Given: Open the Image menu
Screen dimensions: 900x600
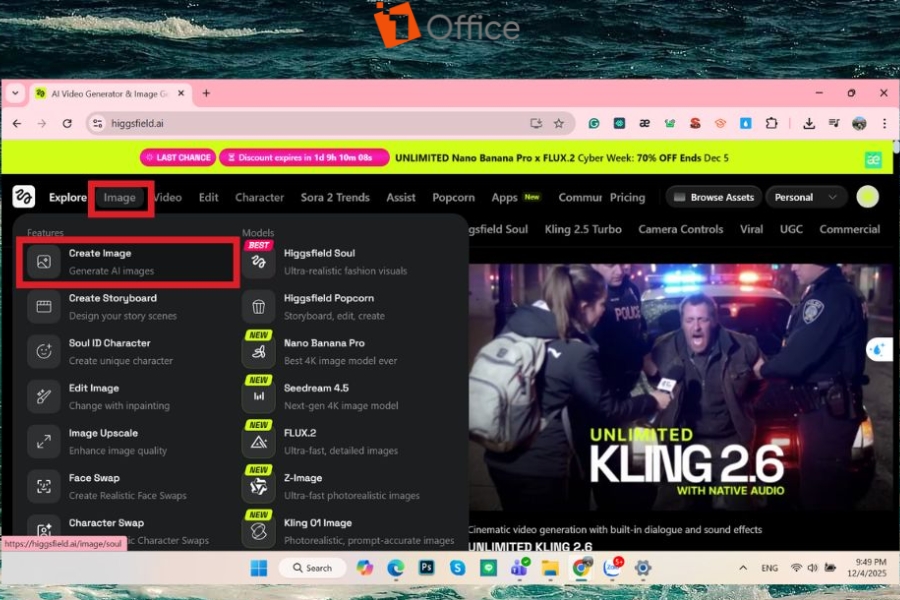Looking at the screenshot, I should click(119, 198).
